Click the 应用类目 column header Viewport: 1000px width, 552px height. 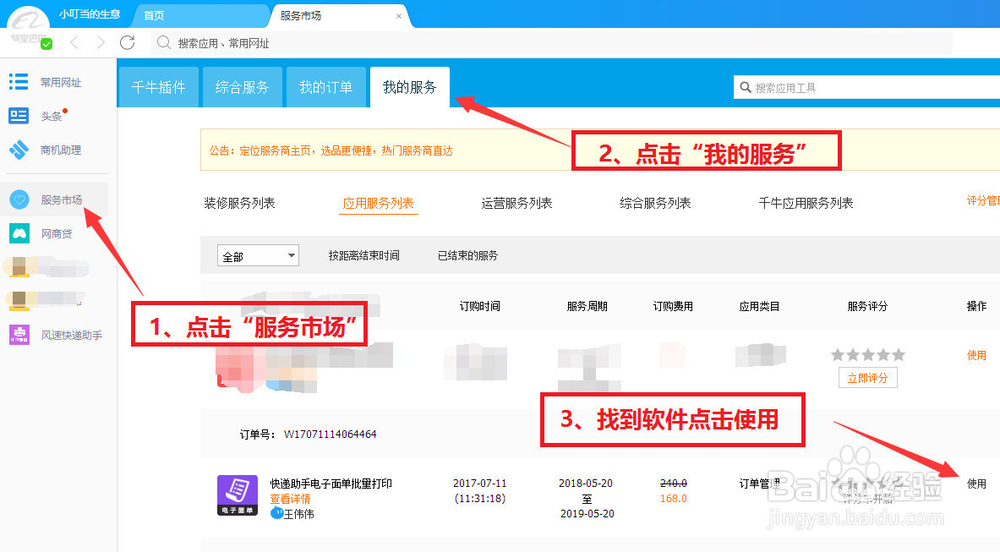coord(759,307)
